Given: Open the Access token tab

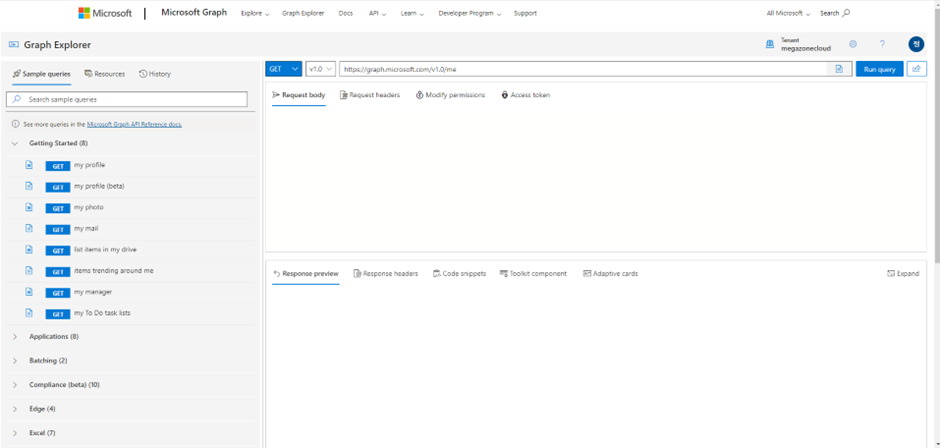Looking at the screenshot, I should pyautogui.click(x=526, y=95).
